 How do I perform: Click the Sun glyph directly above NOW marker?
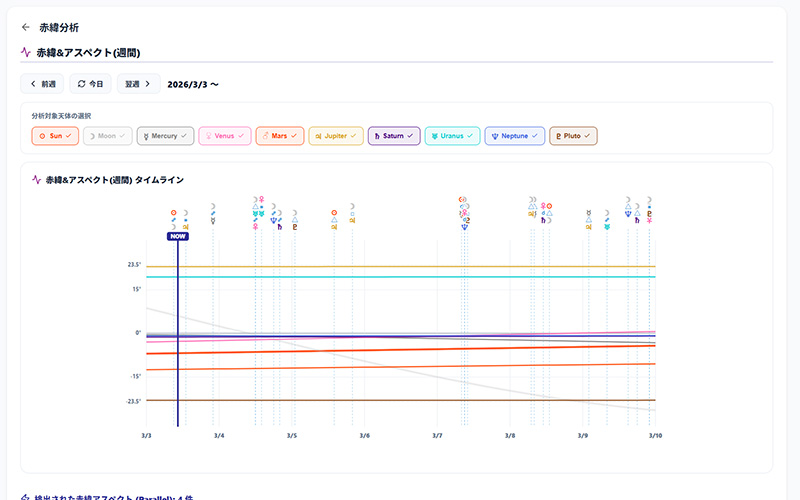click(174, 212)
